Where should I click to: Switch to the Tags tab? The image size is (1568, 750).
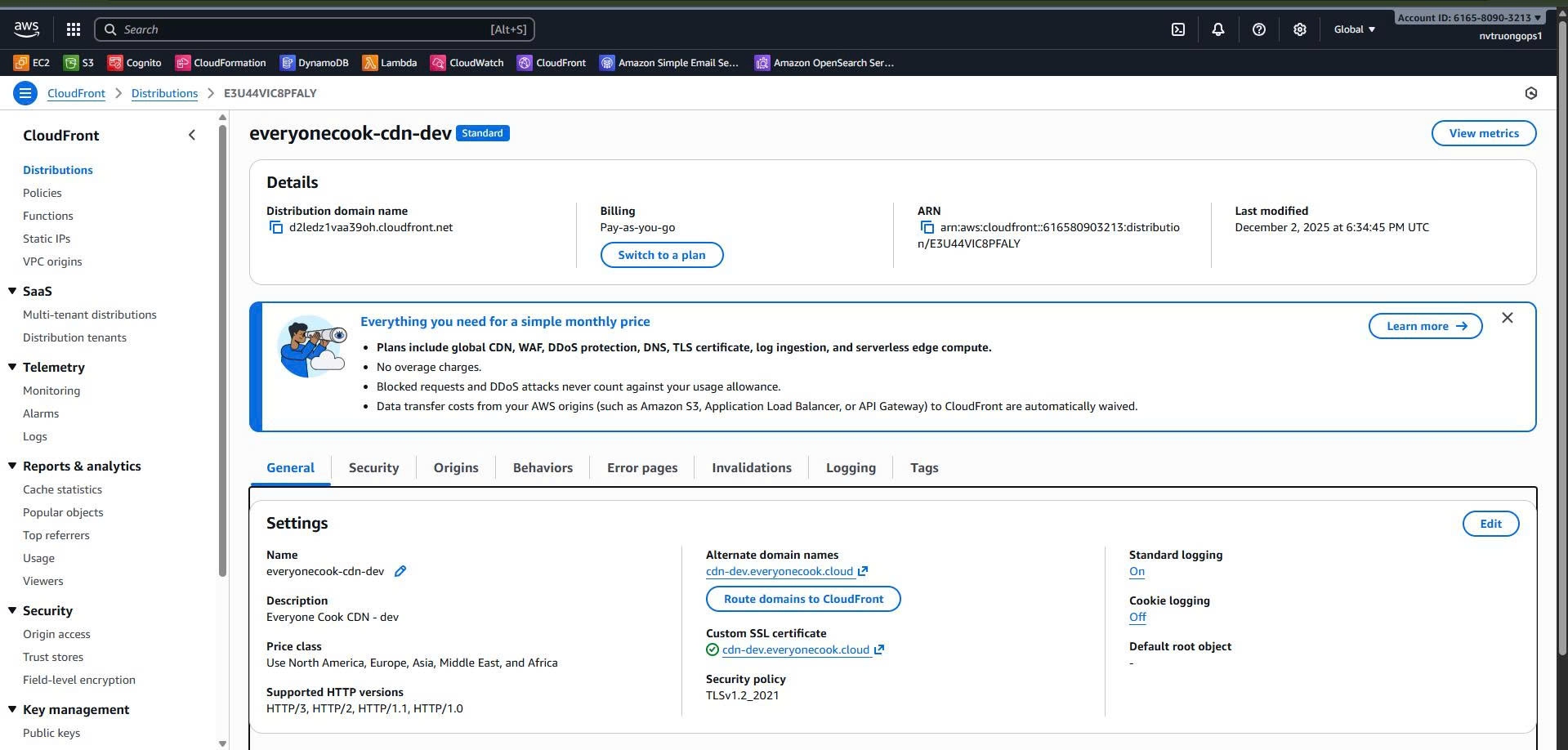click(924, 468)
